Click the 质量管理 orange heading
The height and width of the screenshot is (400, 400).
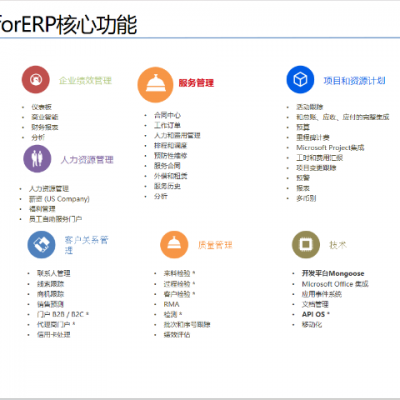coord(215,245)
